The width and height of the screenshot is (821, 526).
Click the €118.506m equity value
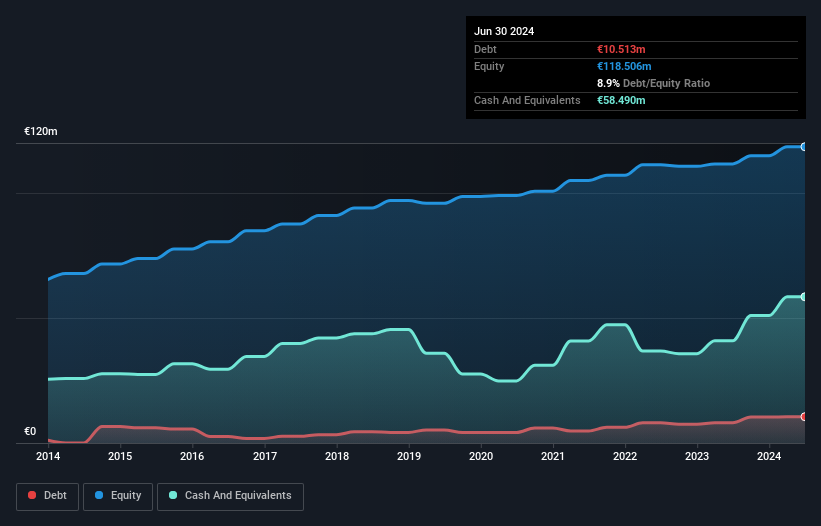click(624, 66)
